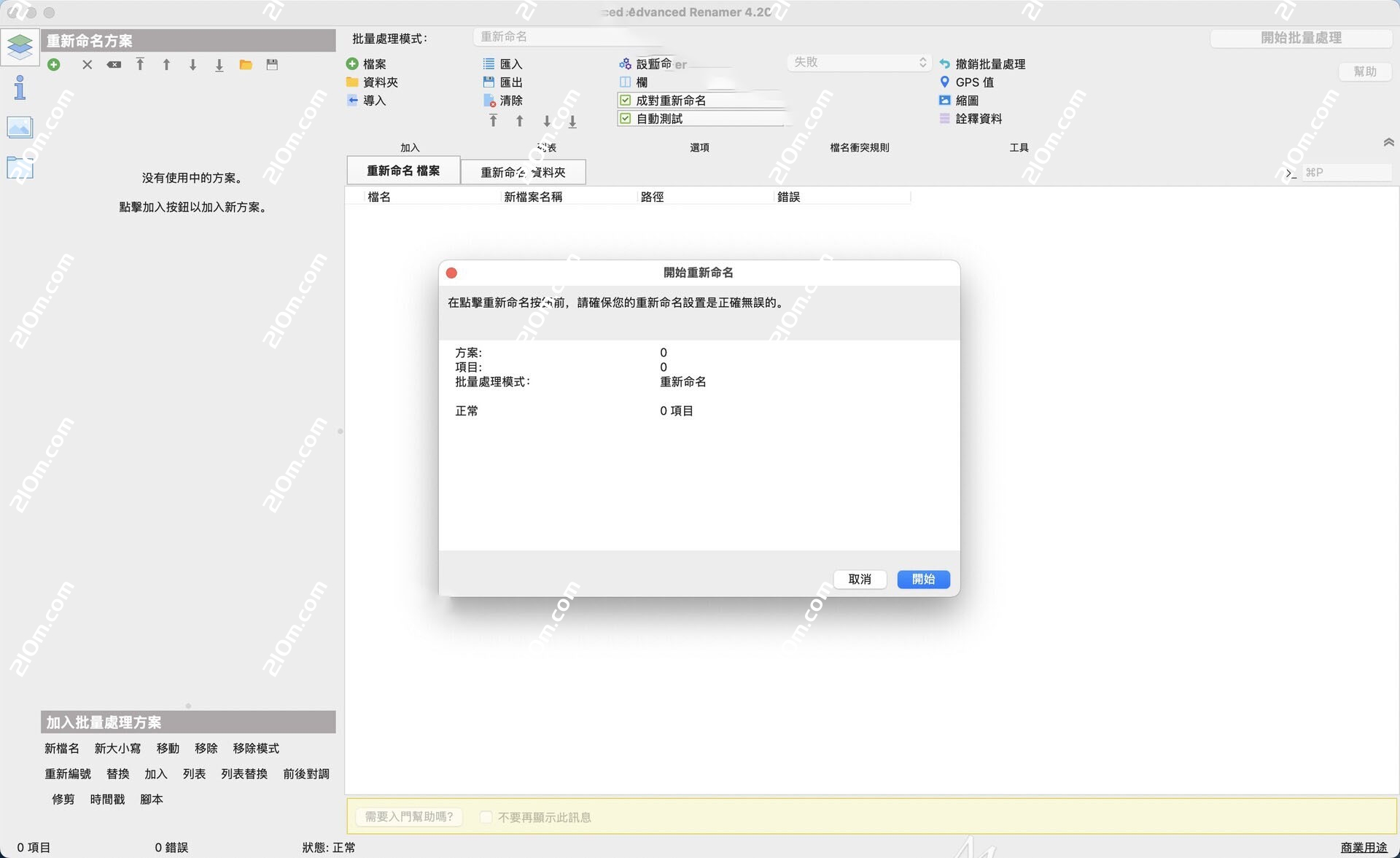Check 不要再顯示此訊息 at the bottom
The image size is (1400, 858).
point(486,817)
